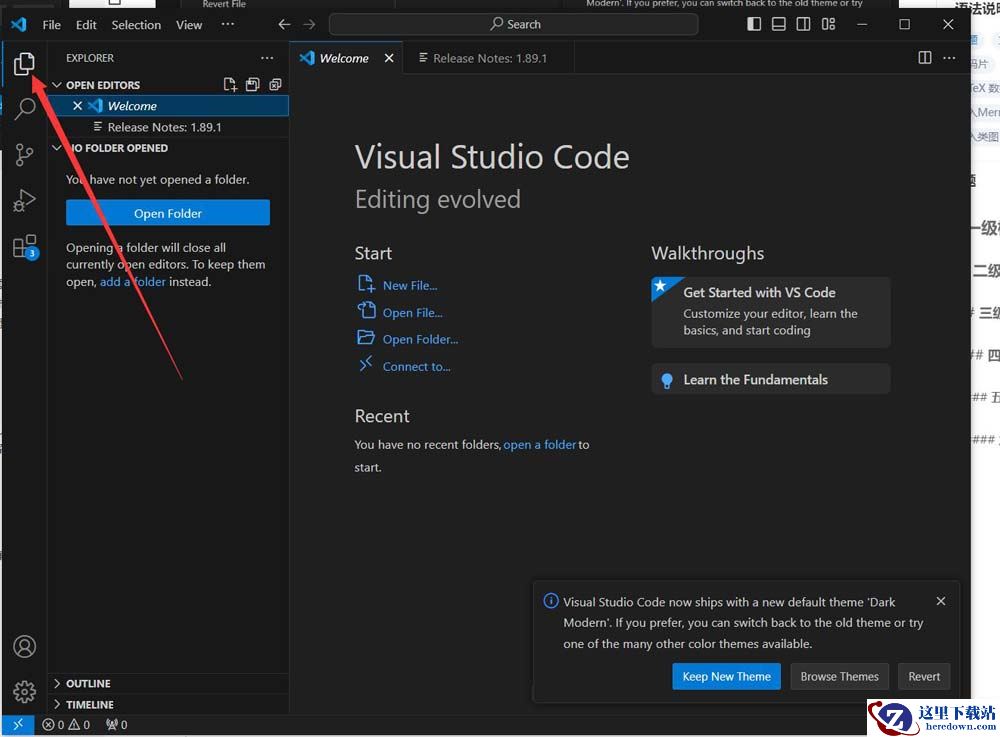Open the Selection menu
The image size is (1000, 737).
point(136,25)
